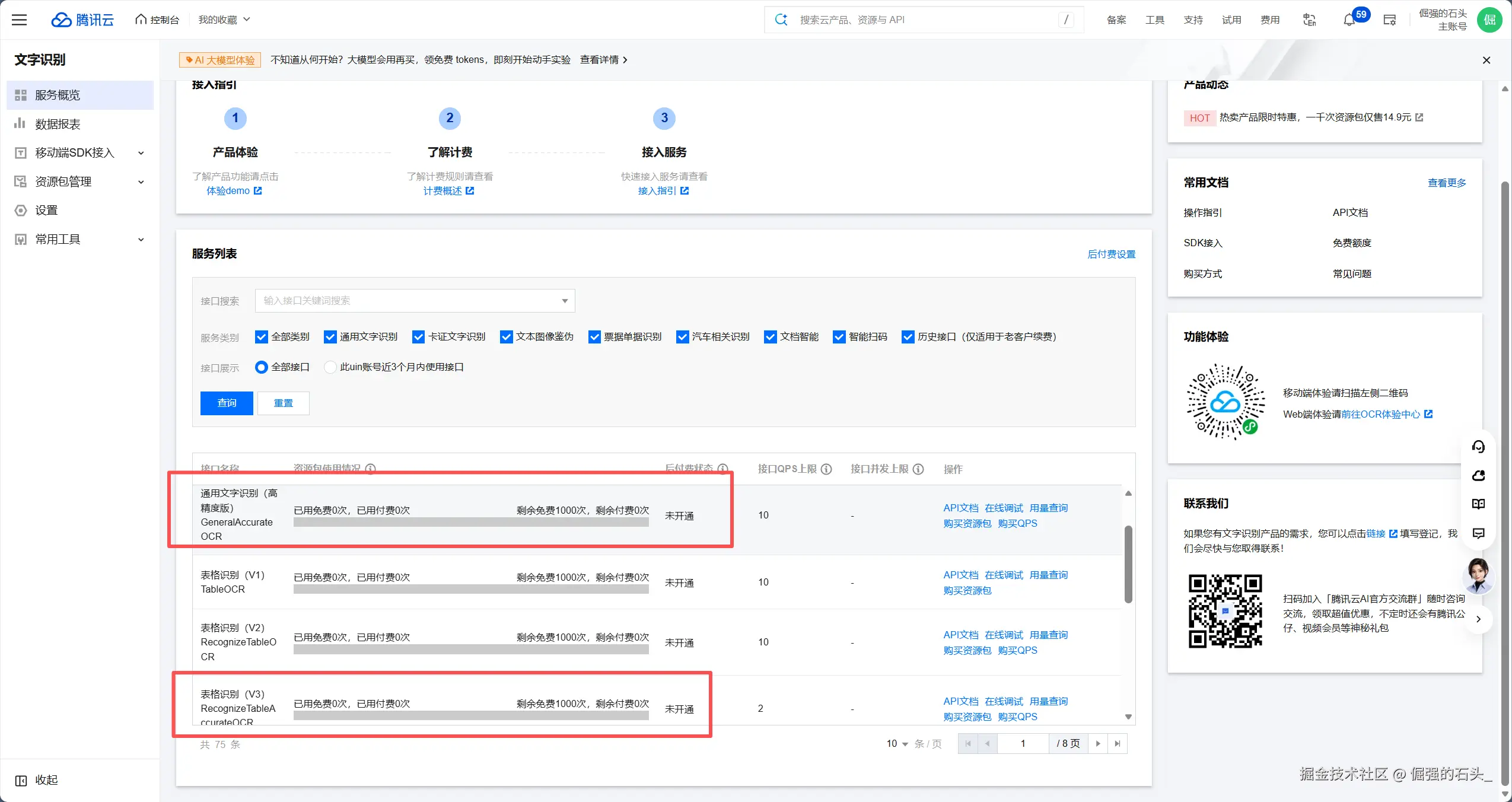This screenshot has height=802, width=1512.
Task: Click the table's inner vertical scrollbar
Action: tap(1128, 564)
